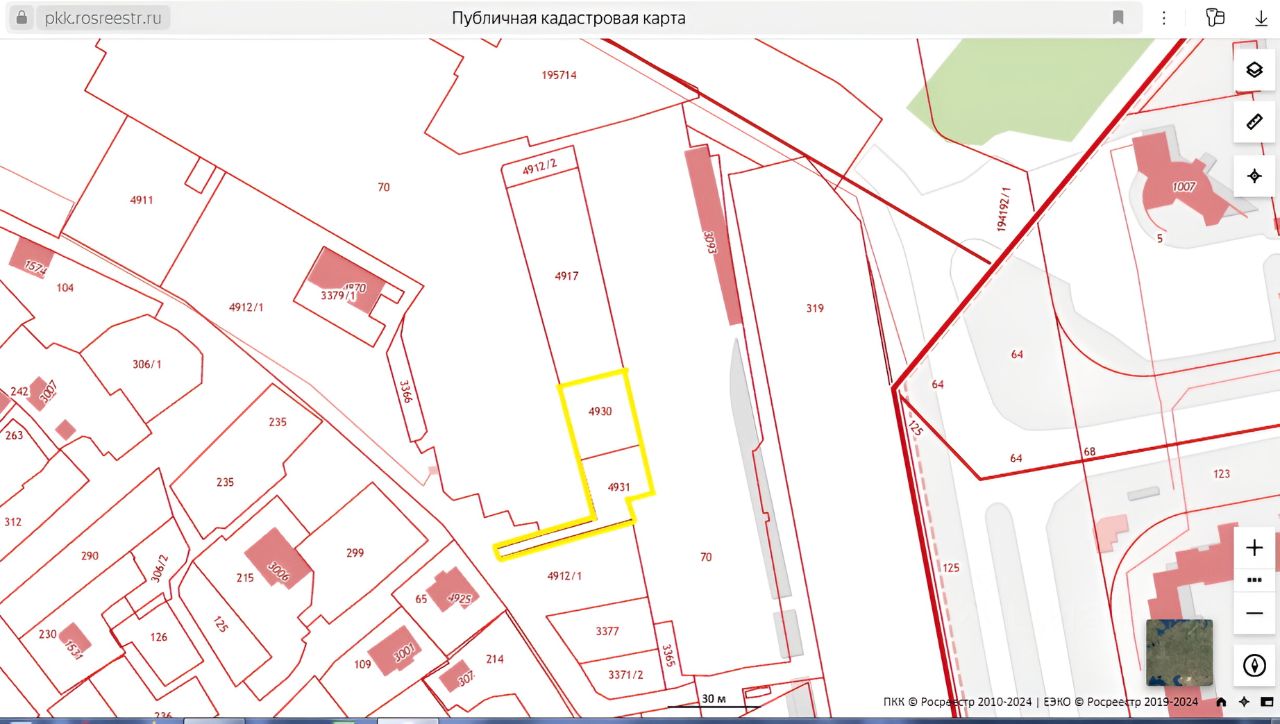
Task: Click the small window icon in the footer
Action: click(x=1267, y=702)
